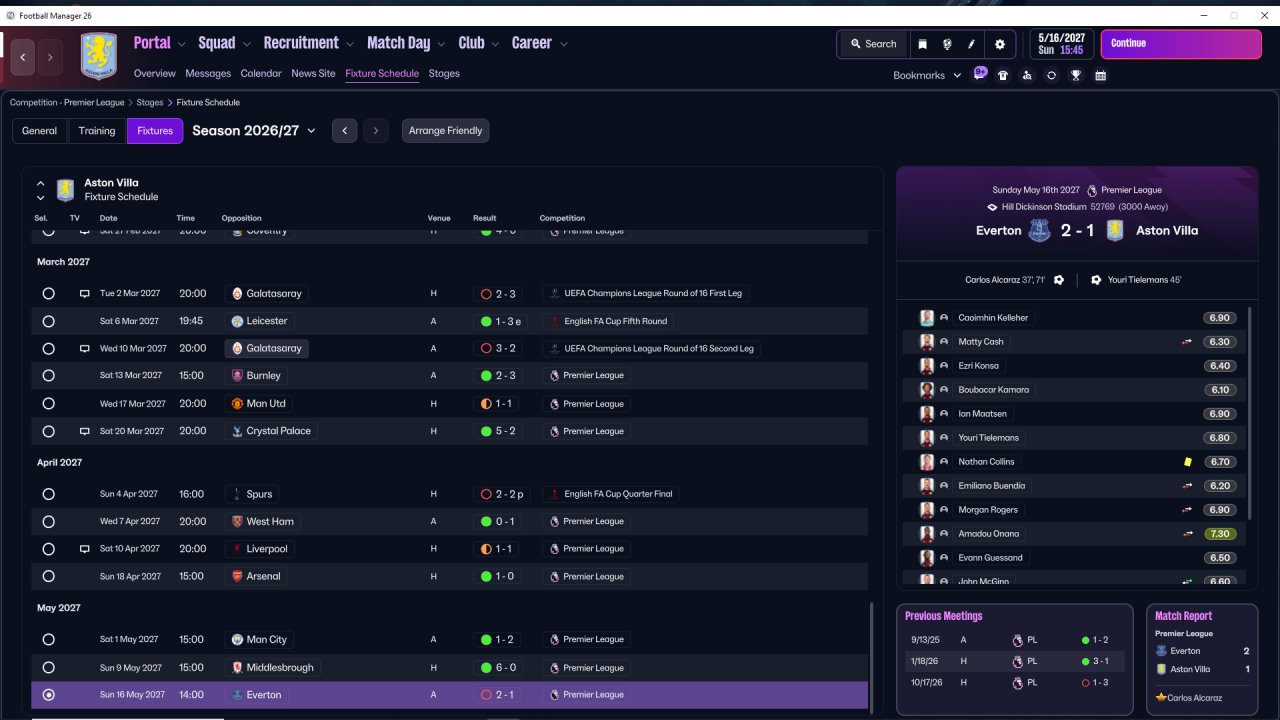Switch to the Training tab

[x=97, y=131]
